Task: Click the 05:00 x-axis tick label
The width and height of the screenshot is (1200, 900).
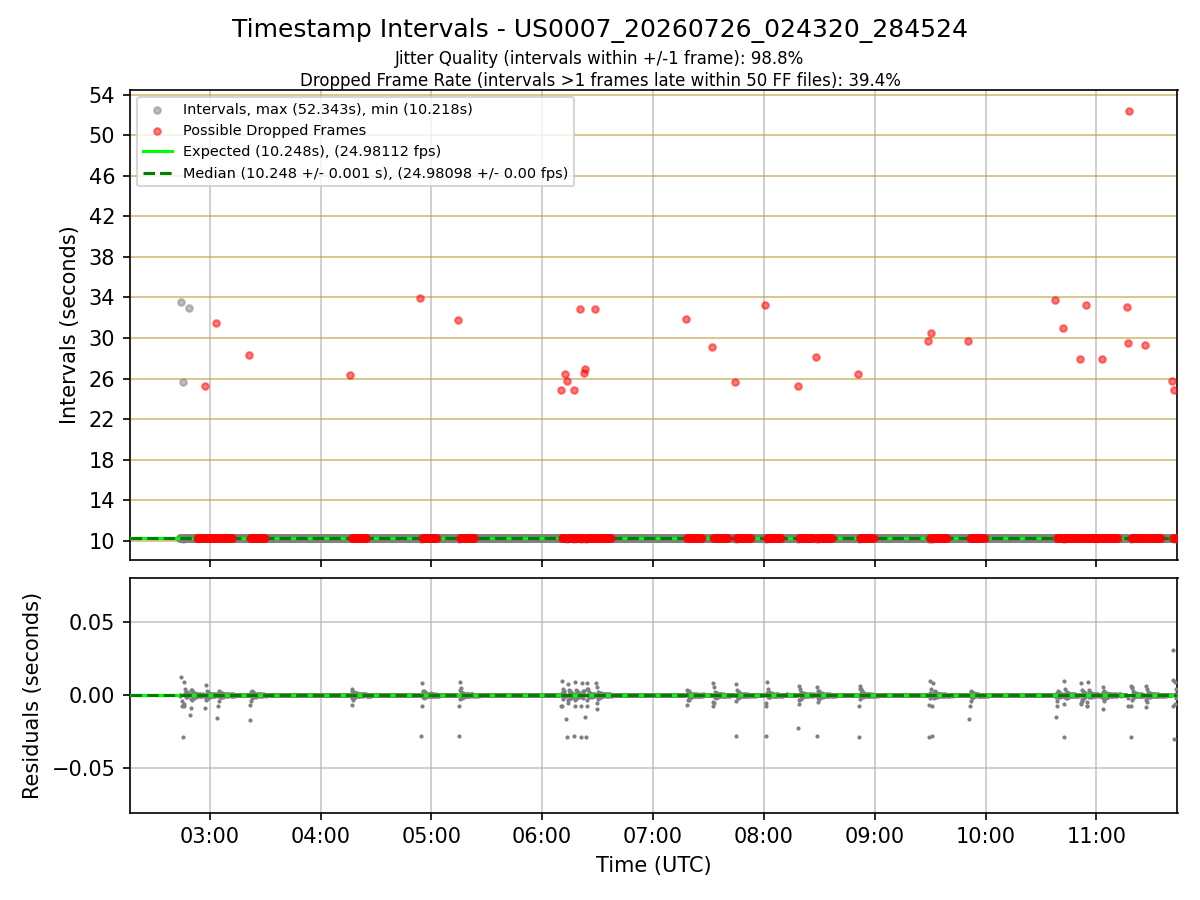Action: click(x=431, y=837)
